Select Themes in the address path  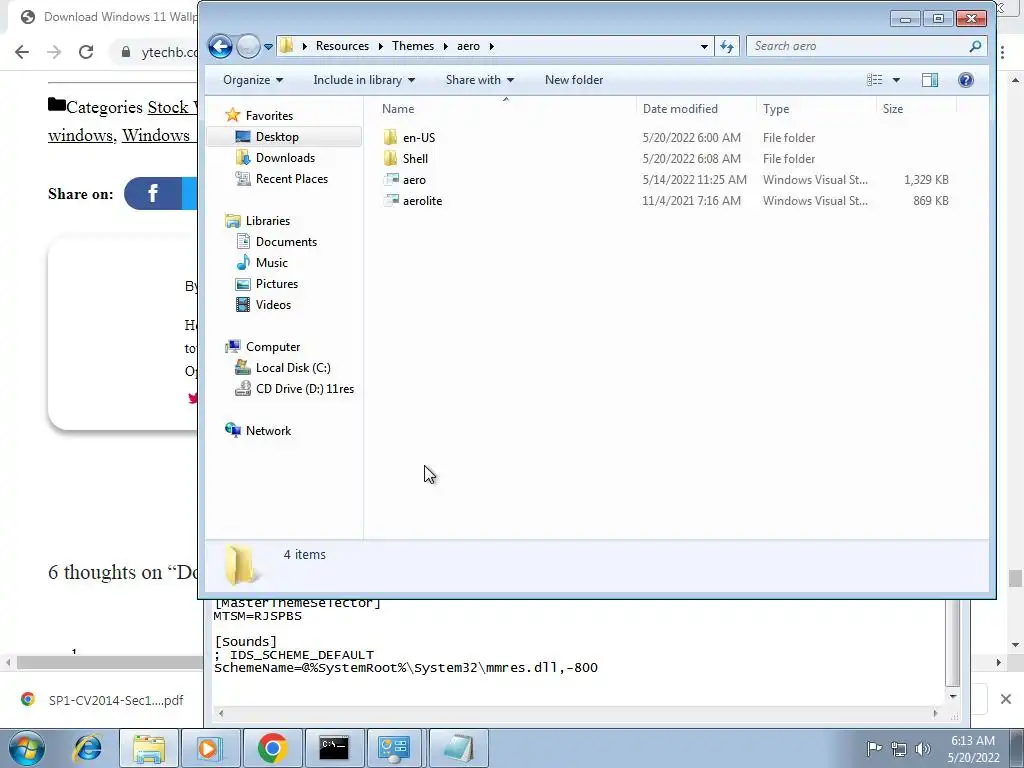tap(413, 46)
